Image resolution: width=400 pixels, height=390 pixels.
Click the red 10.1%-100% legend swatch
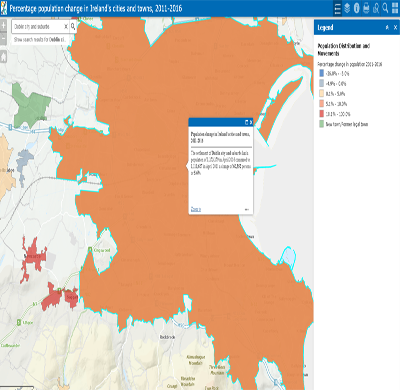point(322,114)
